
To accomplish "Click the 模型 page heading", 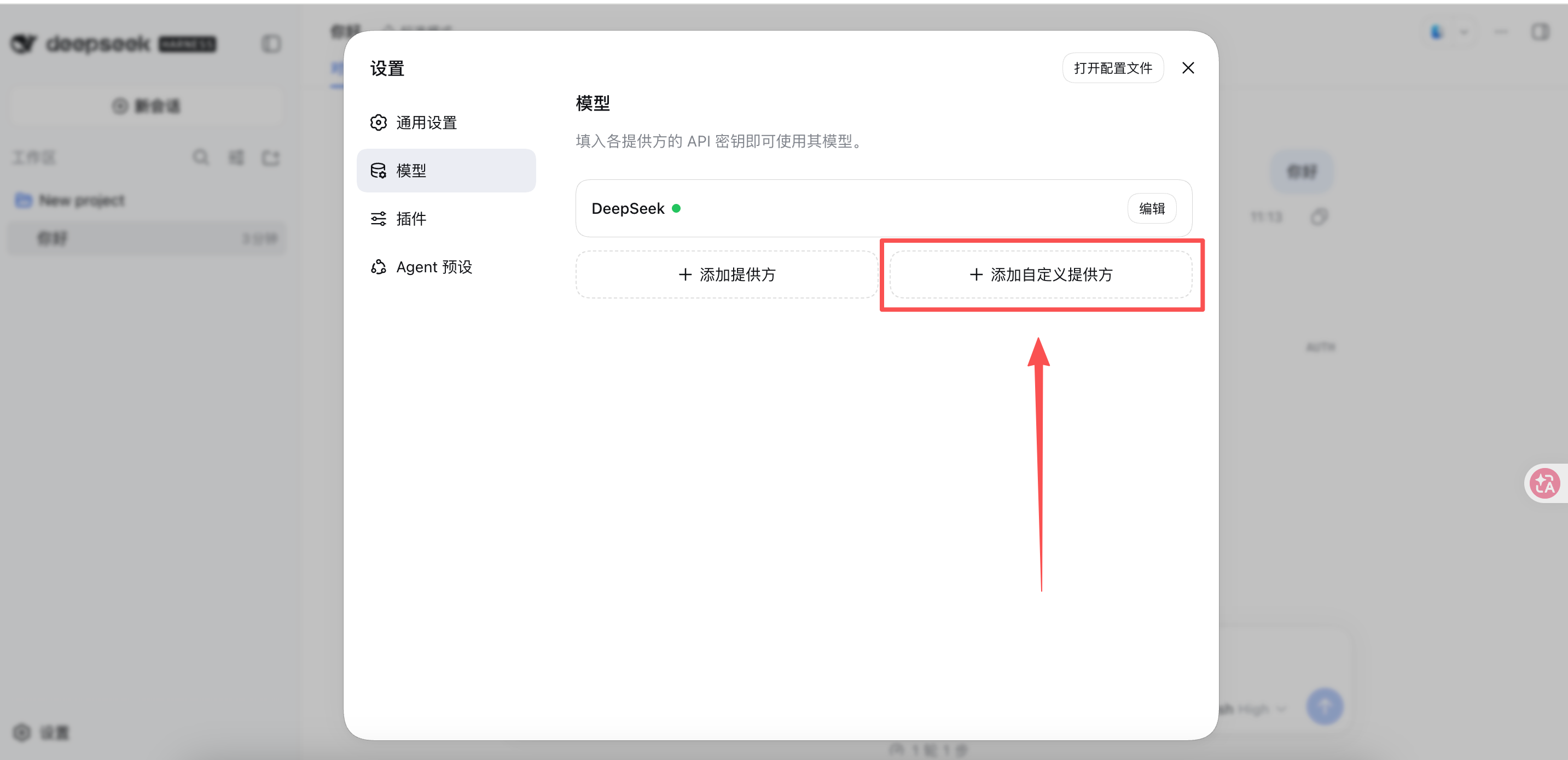I will (x=593, y=103).
